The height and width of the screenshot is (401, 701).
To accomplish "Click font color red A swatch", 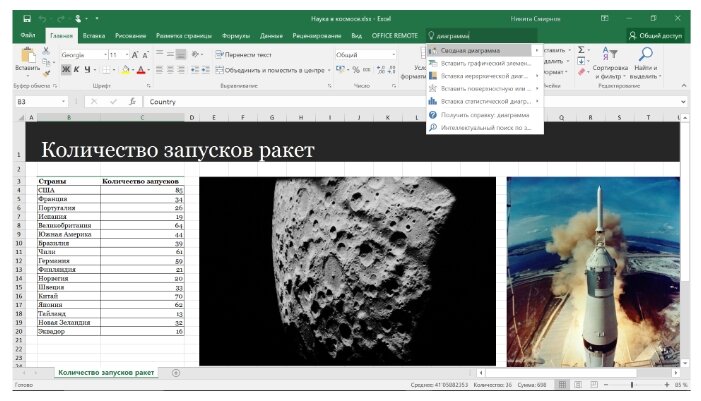I will 141,70.
